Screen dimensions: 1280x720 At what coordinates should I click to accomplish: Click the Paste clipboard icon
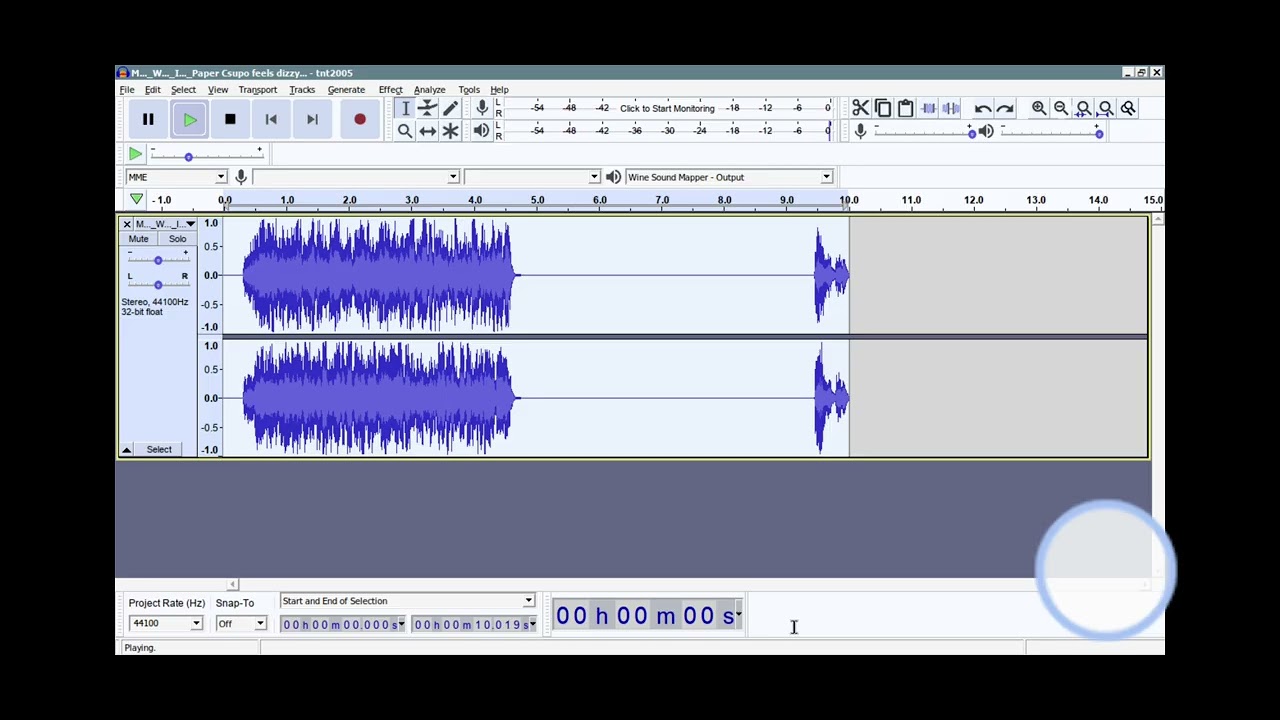click(906, 108)
